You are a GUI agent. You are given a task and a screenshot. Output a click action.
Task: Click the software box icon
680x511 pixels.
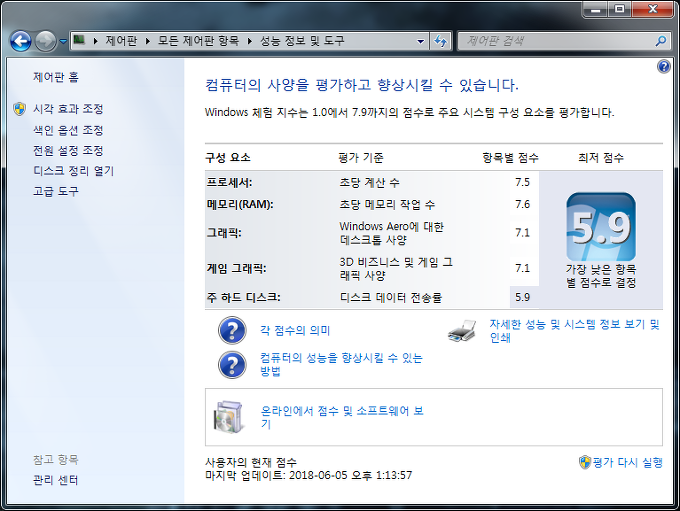228,417
